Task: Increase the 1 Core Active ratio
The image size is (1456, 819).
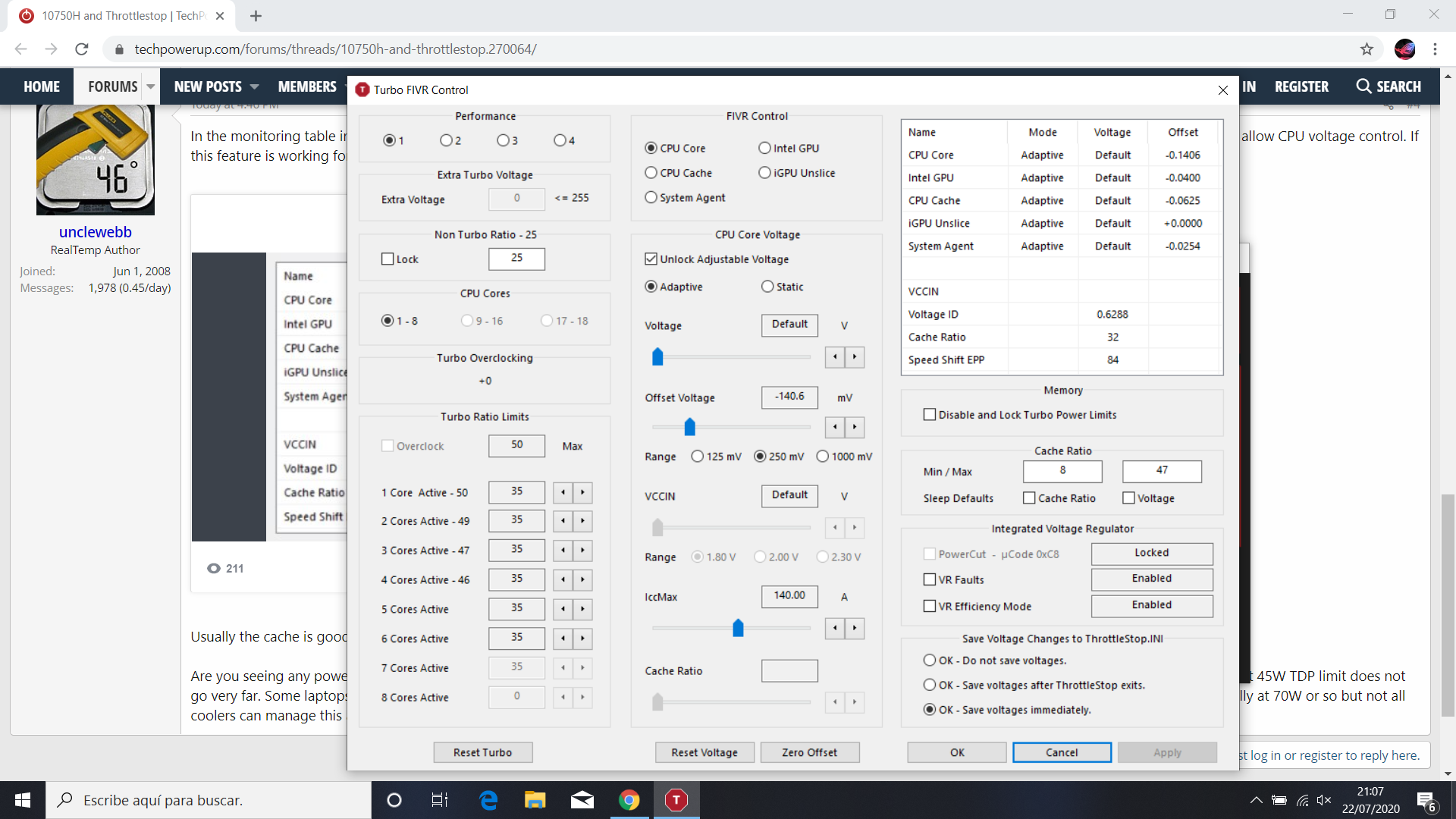Action: pyautogui.click(x=582, y=493)
